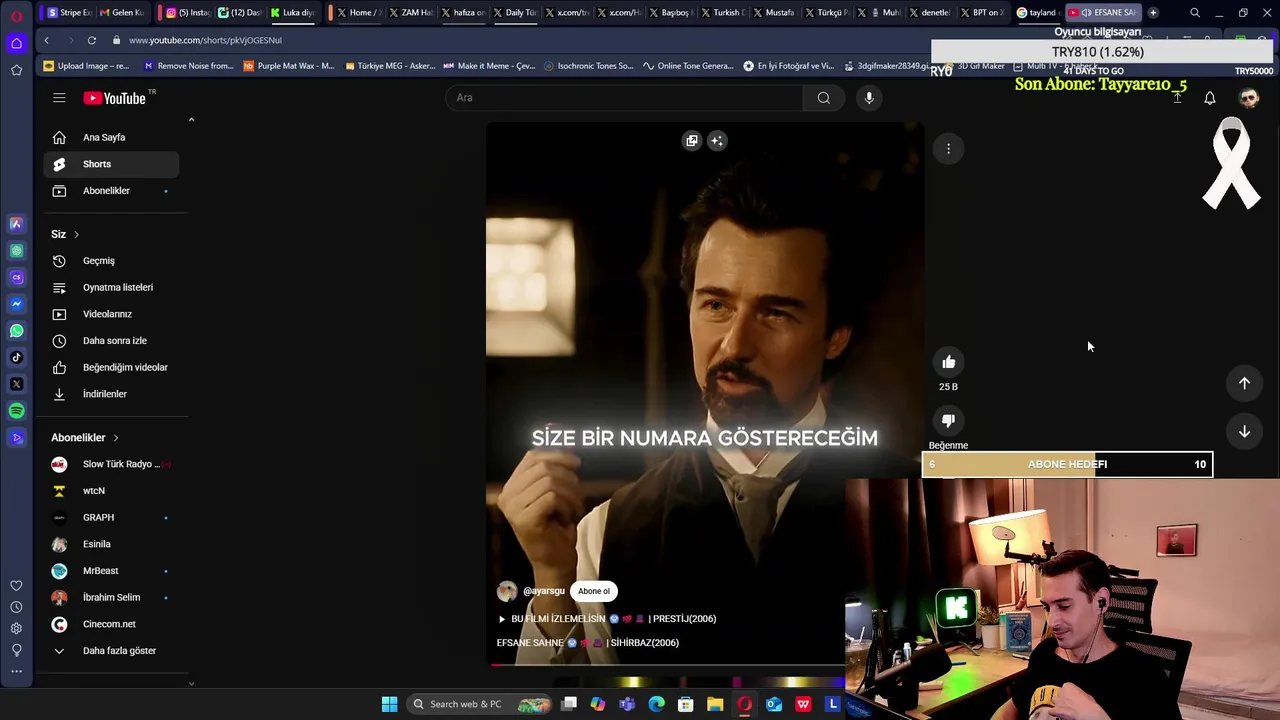Open the YouTube notifications bell
1280x720 pixels.
[x=1209, y=98]
